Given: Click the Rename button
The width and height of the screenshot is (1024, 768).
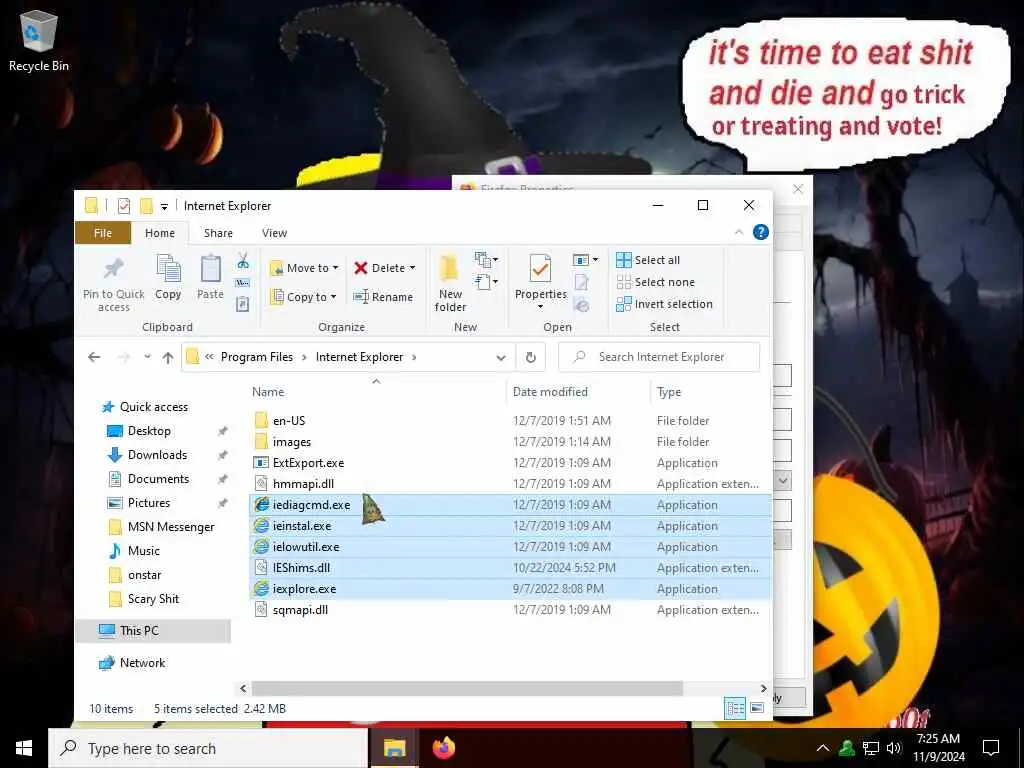Looking at the screenshot, I should point(383,296).
